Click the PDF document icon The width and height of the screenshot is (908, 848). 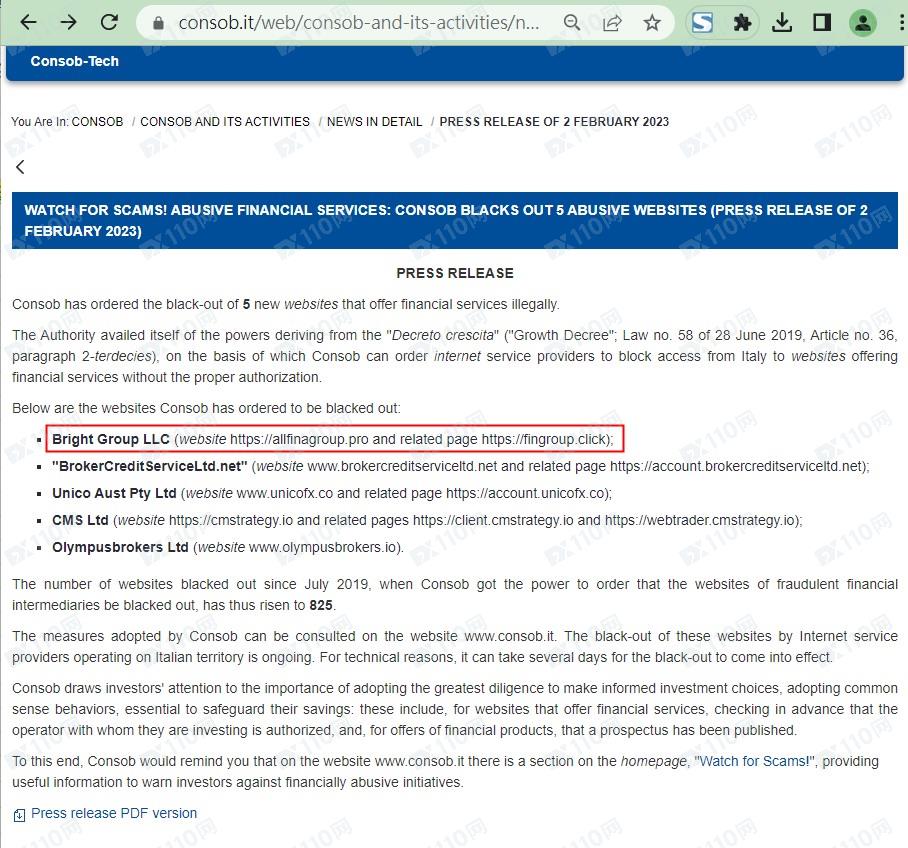pyautogui.click(x=19, y=815)
